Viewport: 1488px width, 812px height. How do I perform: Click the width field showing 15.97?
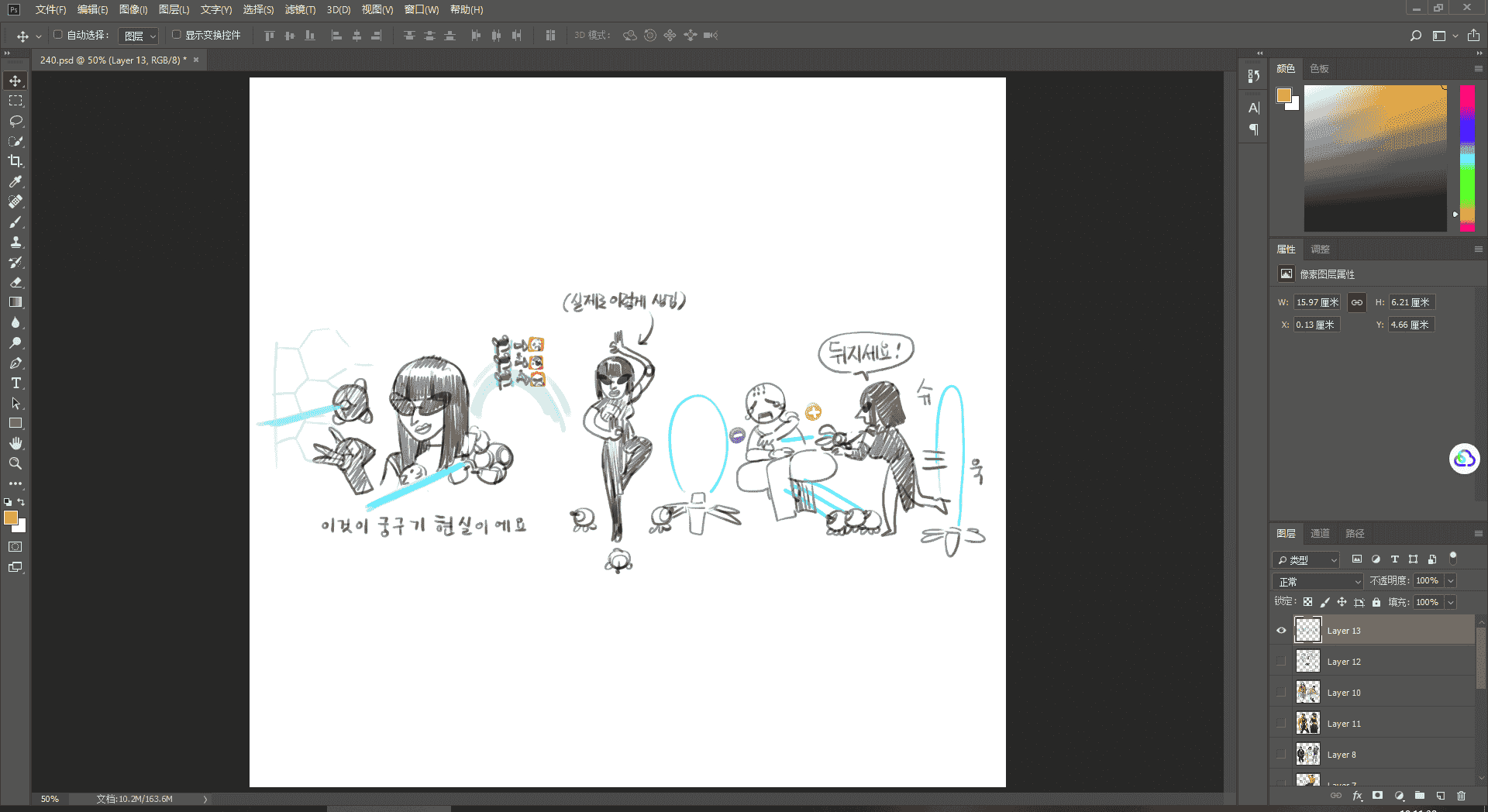tap(1317, 302)
